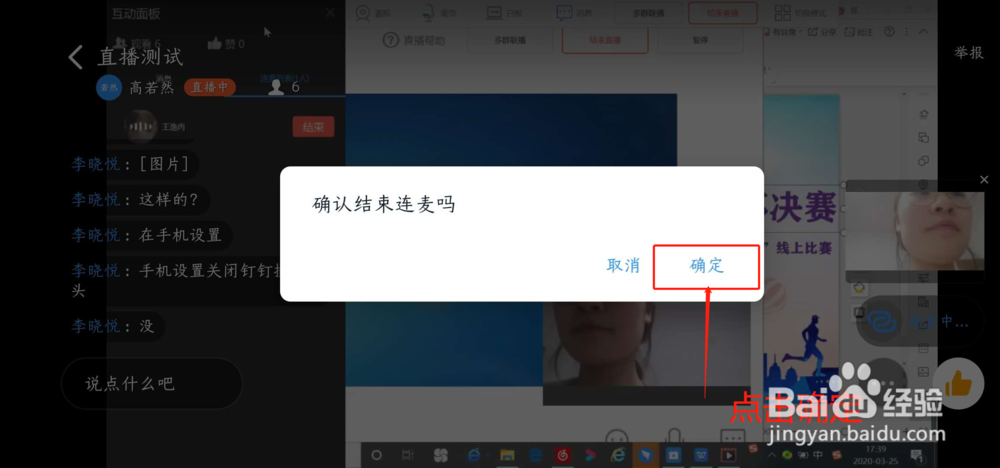Click NetEase Music red icon on taskbar

[562, 455]
